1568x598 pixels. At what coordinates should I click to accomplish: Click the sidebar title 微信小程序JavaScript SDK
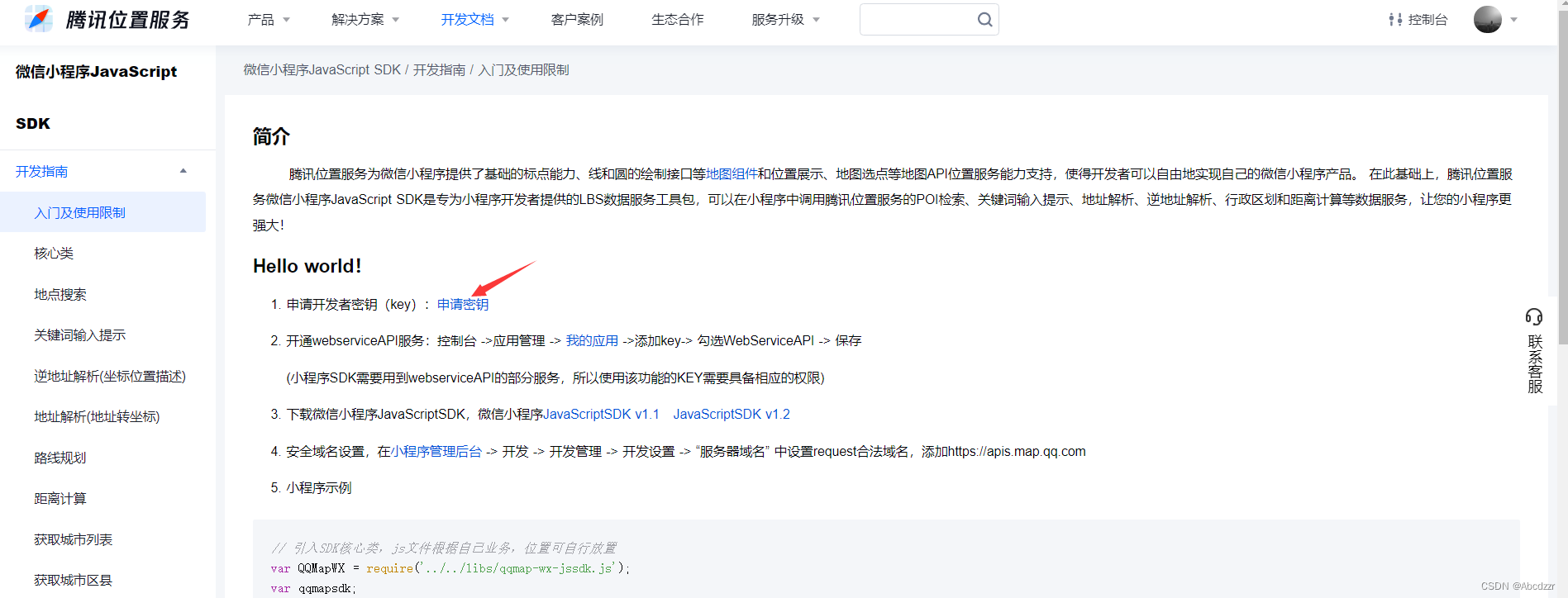(x=96, y=97)
